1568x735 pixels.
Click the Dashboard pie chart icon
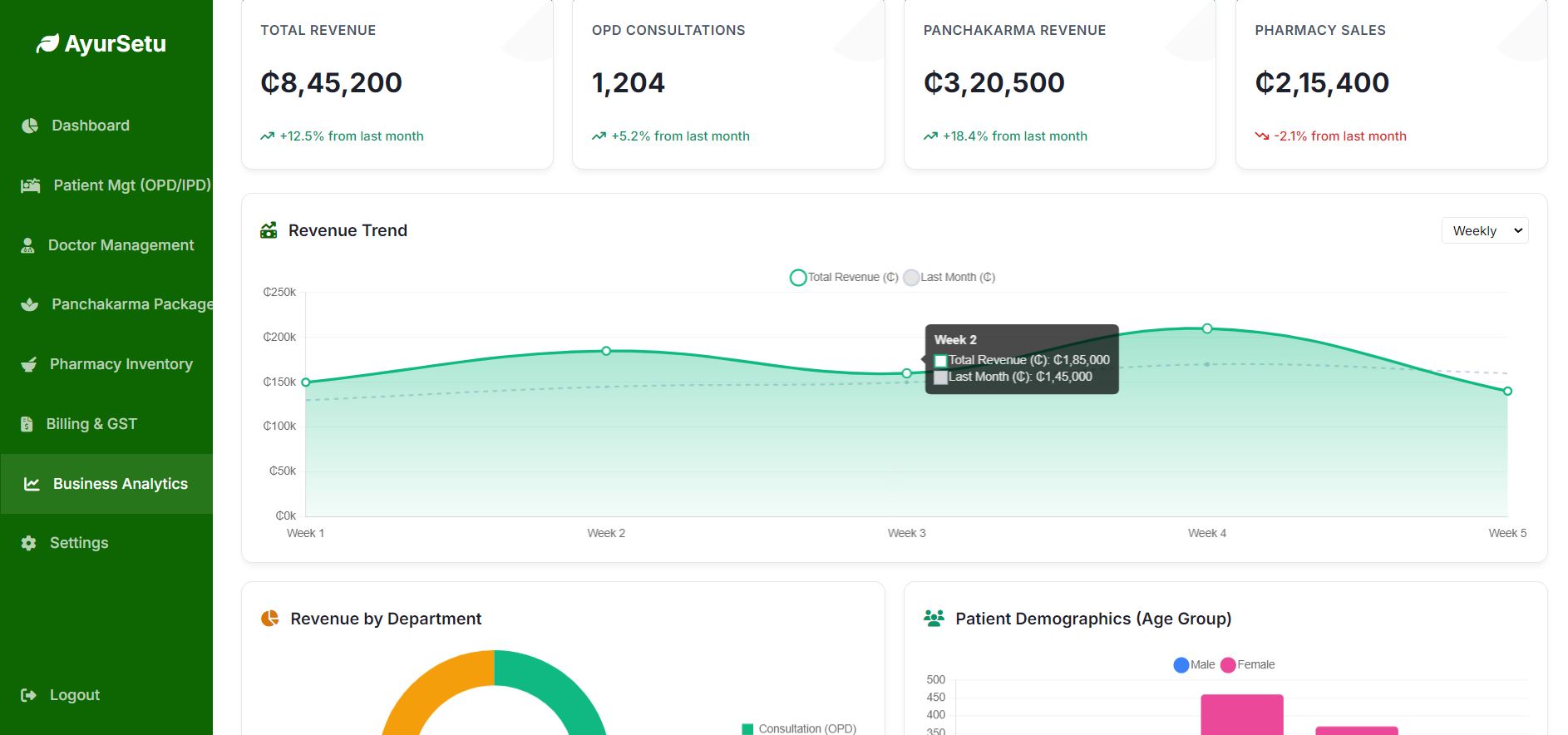click(x=30, y=126)
